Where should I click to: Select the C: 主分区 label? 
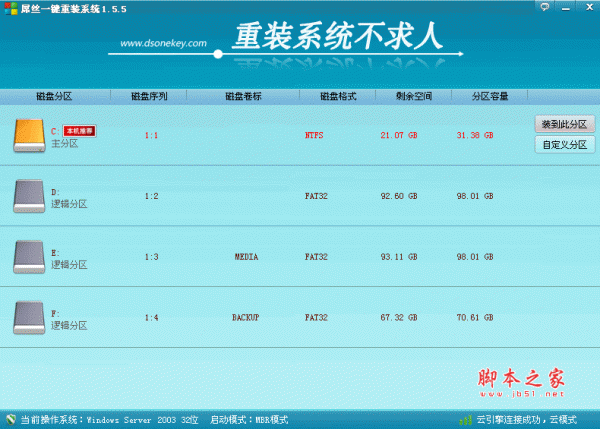pos(65,144)
